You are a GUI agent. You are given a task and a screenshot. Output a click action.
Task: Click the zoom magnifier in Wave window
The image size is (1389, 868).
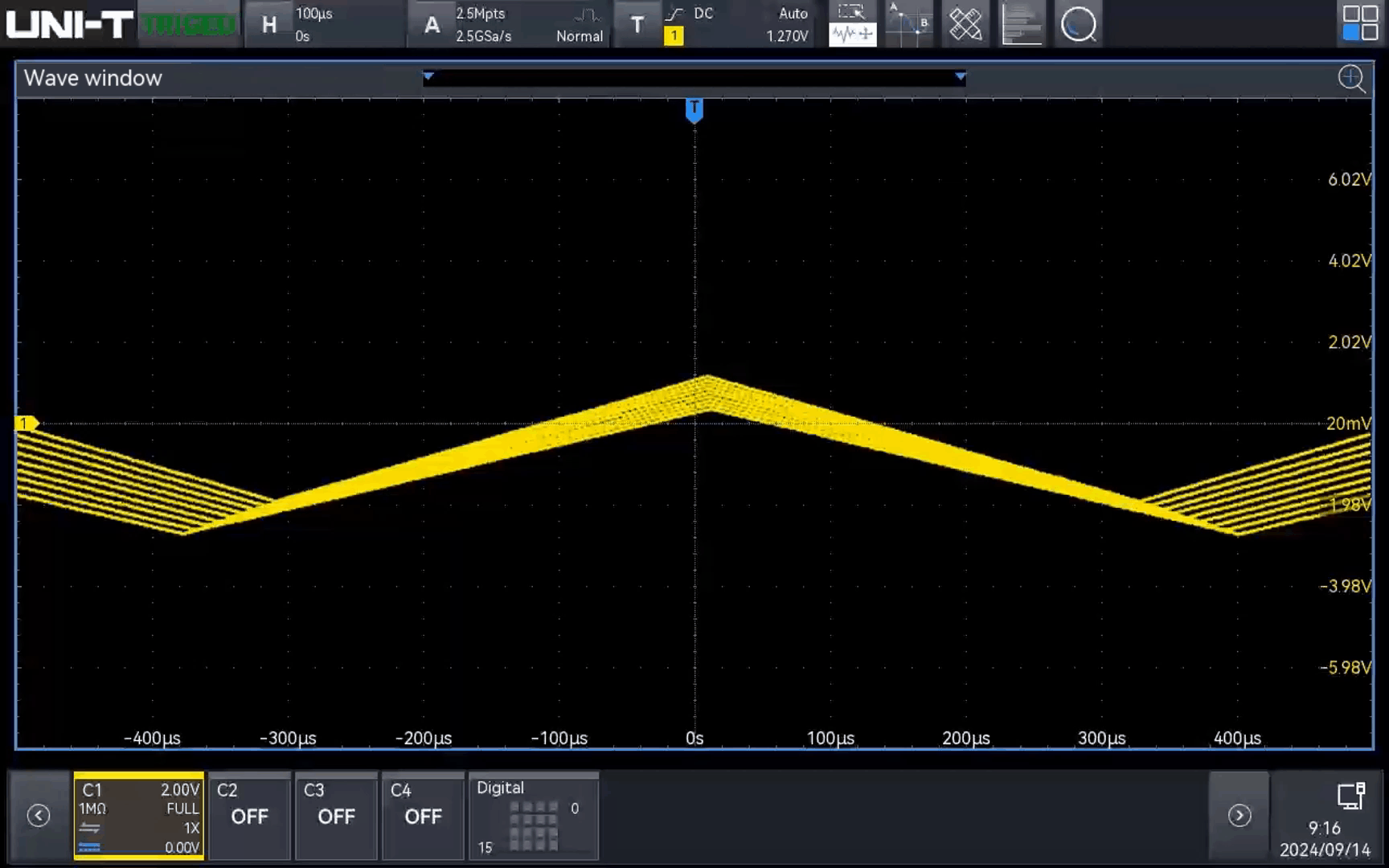(x=1351, y=79)
